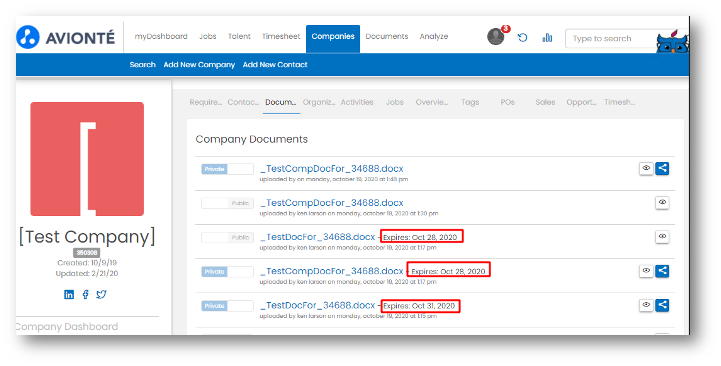Click the Type to search field
The height and width of the screenshot is (366, 721).
point(612,39)
